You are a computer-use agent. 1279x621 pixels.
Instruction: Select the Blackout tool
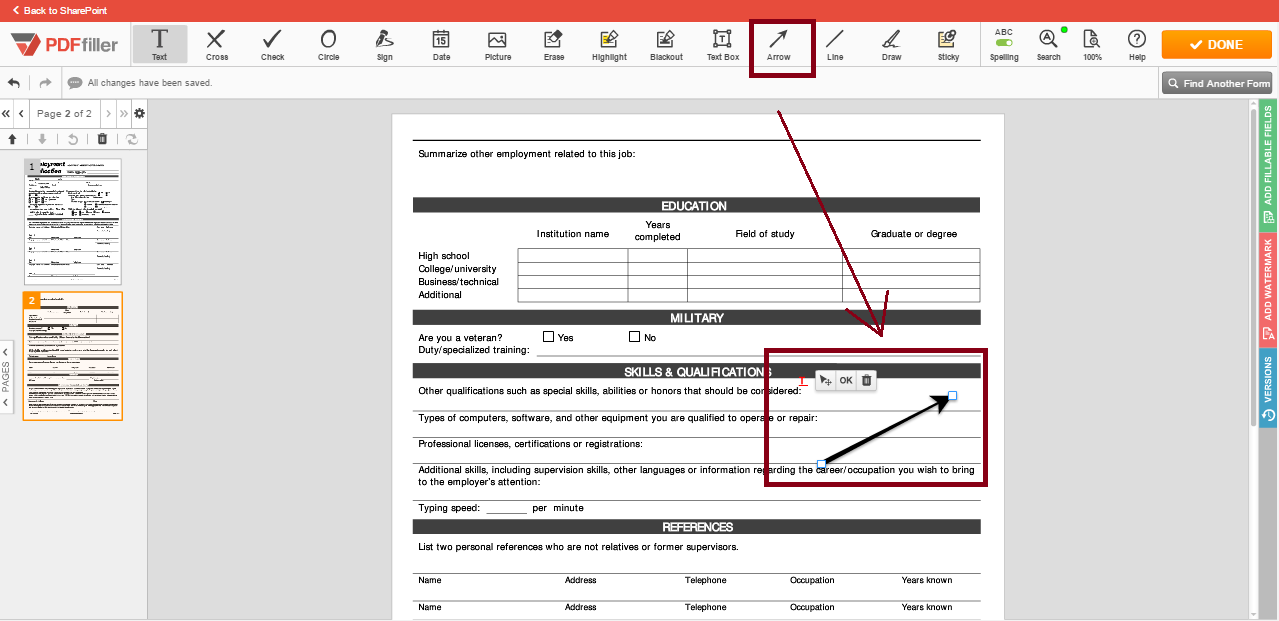click(x=665, y=44)
